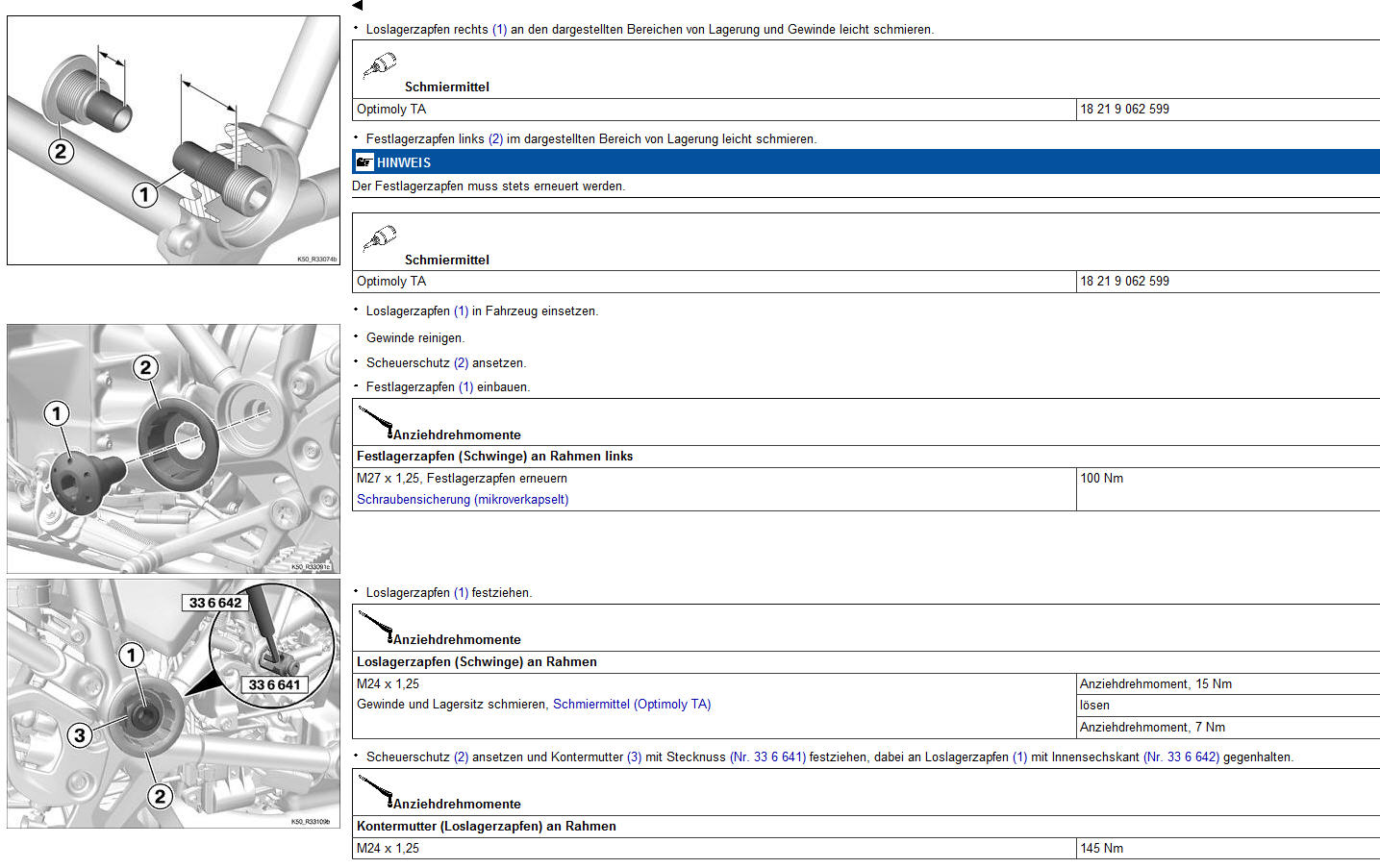Screen dimensions: 1380x868
Task: Click link (2) after 'Festlagerzapfen links'
Action: point(495,139)
